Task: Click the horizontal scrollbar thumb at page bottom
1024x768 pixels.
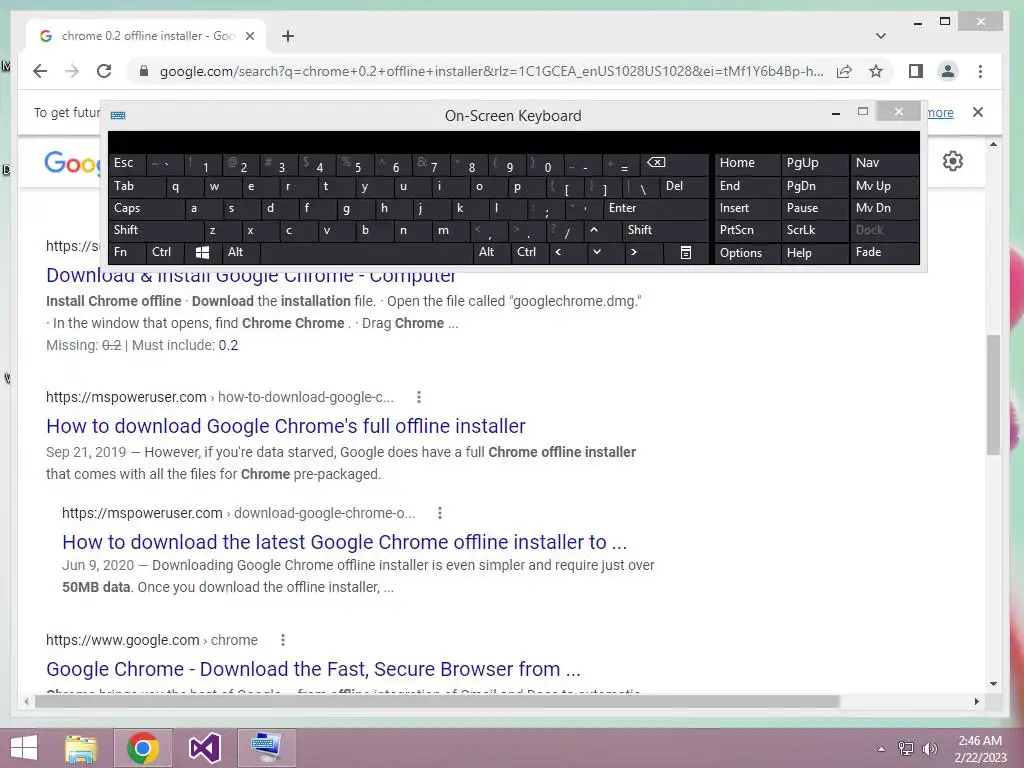Action: (437, 701)
